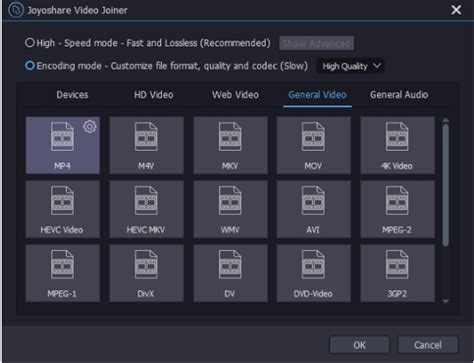Switch to the HD Video tab
Screen dimensions: 474x363
pos(154,95)
